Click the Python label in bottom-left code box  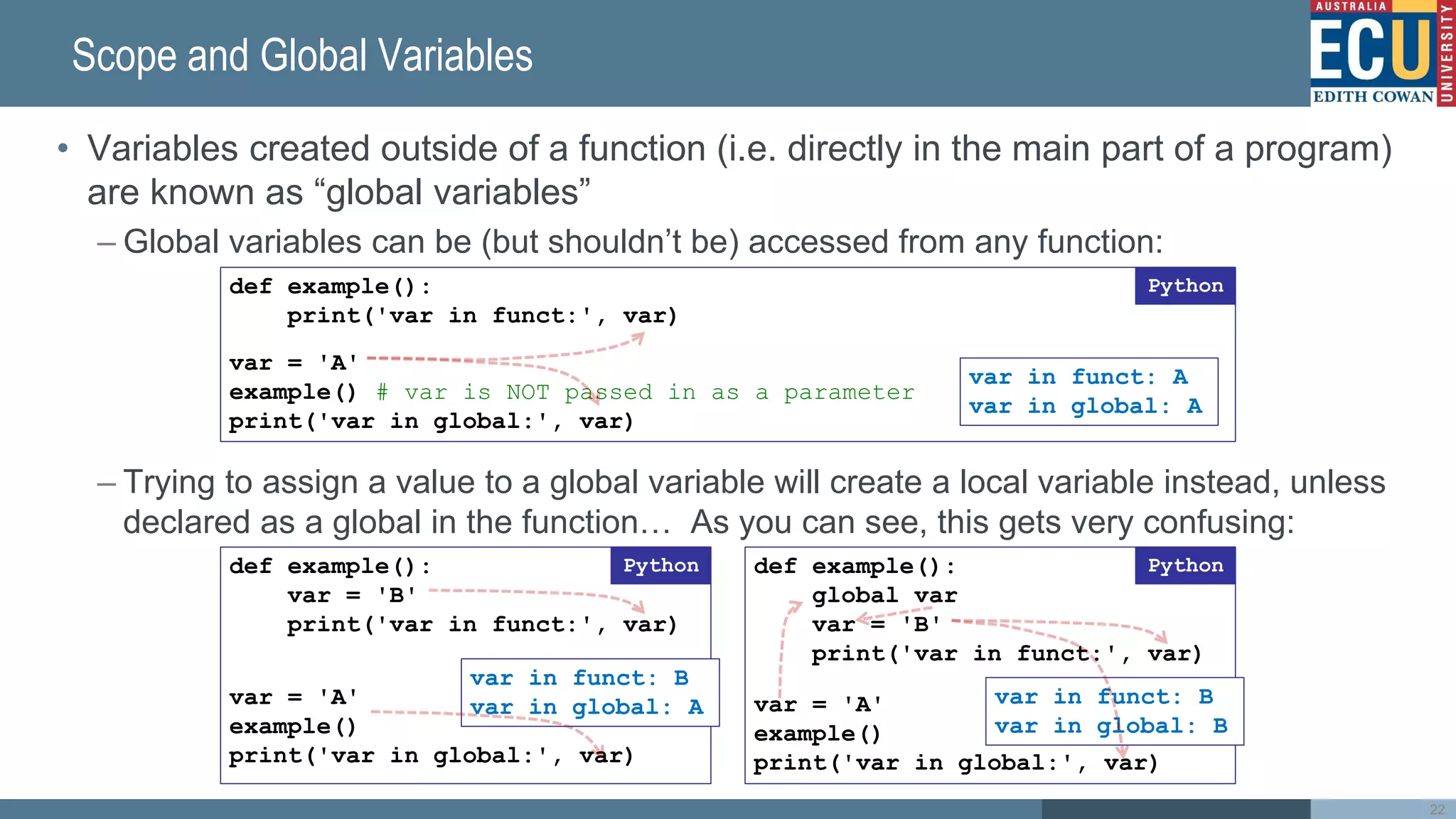(x=660, y=566)
